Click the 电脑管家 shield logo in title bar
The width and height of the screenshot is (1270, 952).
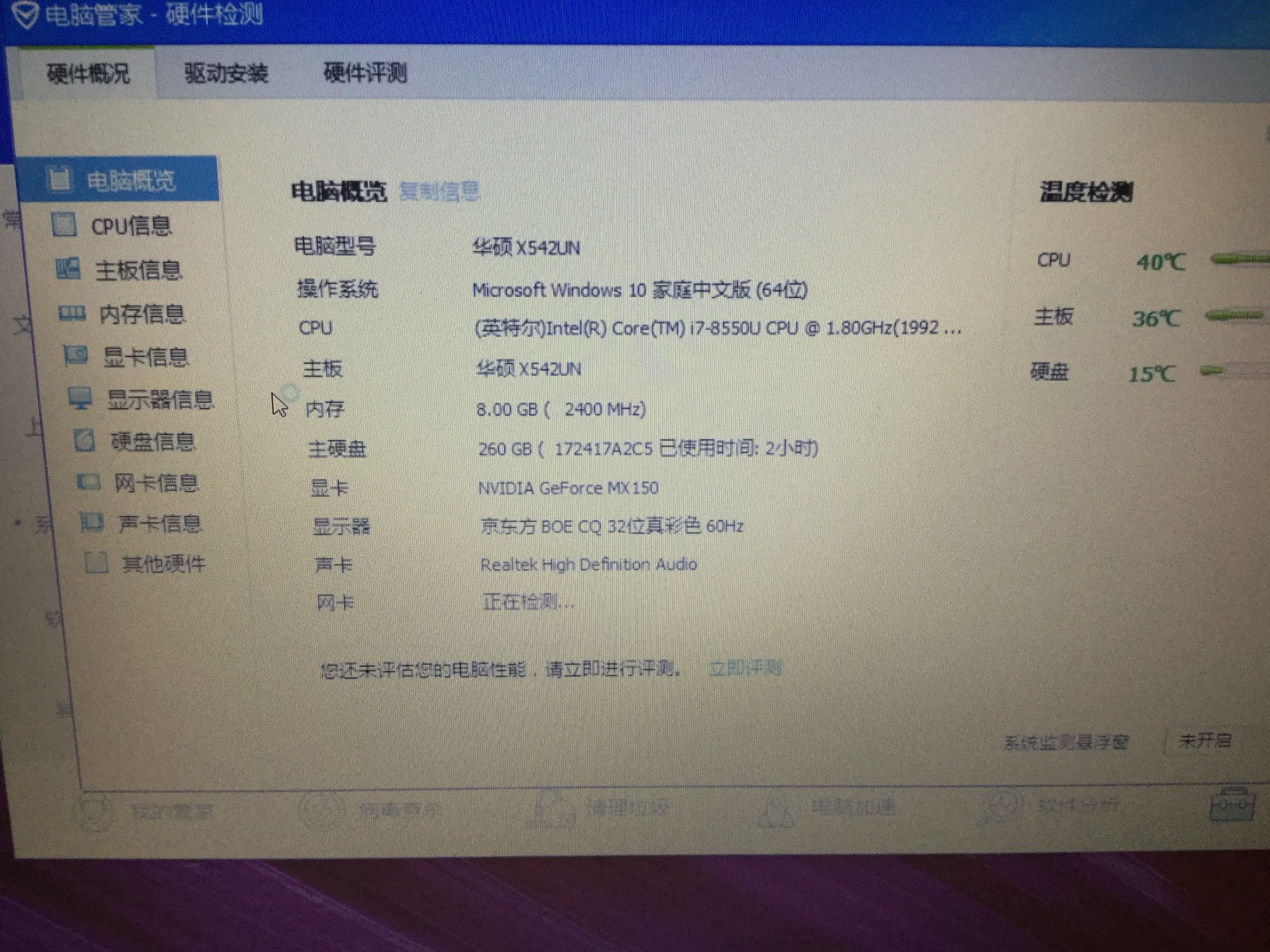[25, 15]
